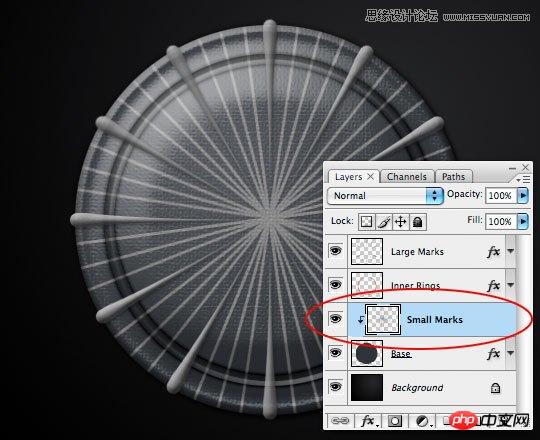Image resolution: width=540 pixels, height=440 pixels.
Task: Click the Opacity 100% field
Action: 500,196
